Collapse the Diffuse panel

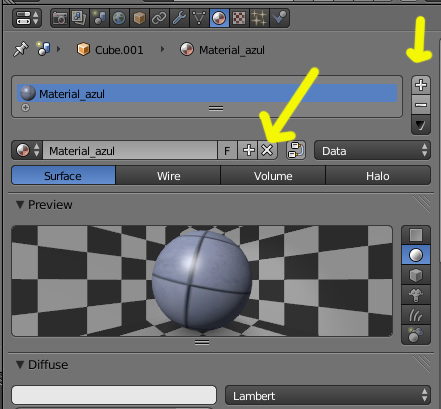20,365
